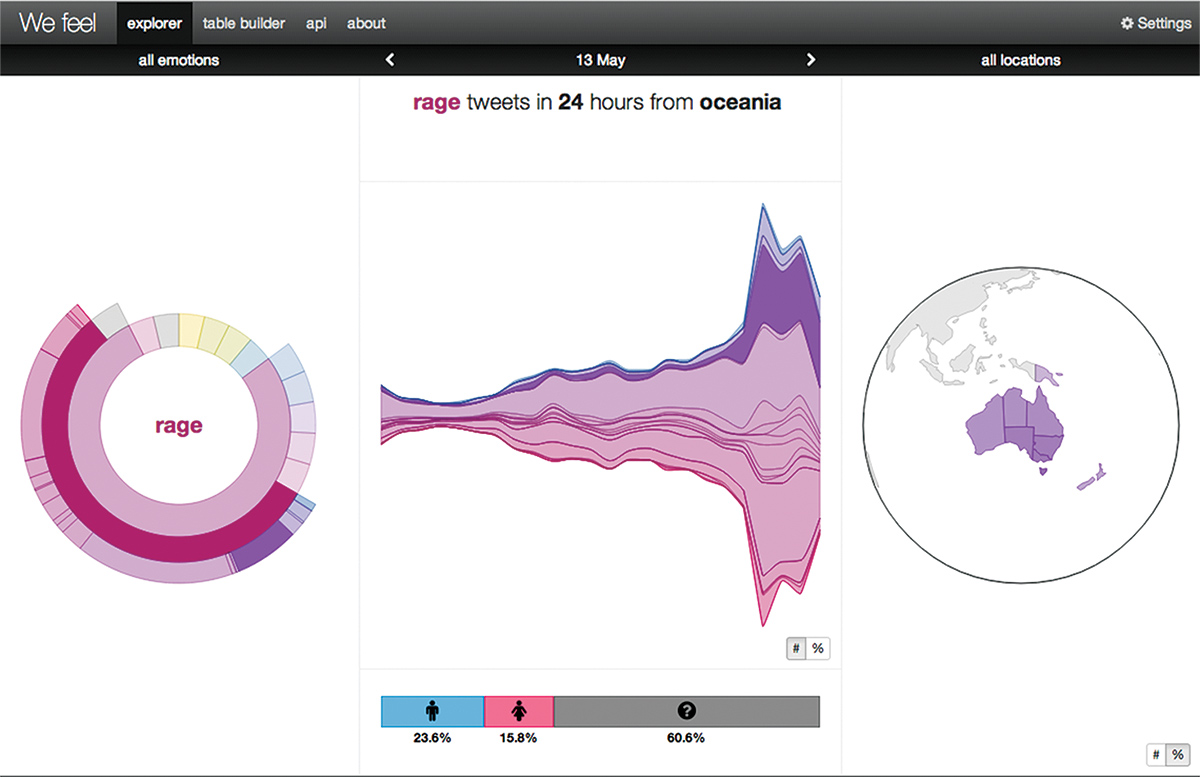Image resolution: width=1200 pixels, height=777 pixels.
Task: Switch to the api tab
Action: [316, 23]
